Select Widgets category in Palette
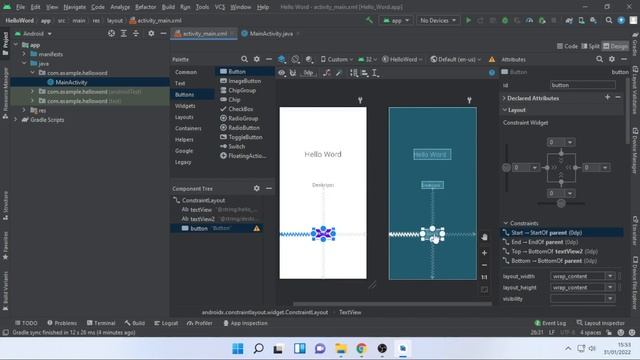This screenshot has height=360, width=640. click(185, 106)
